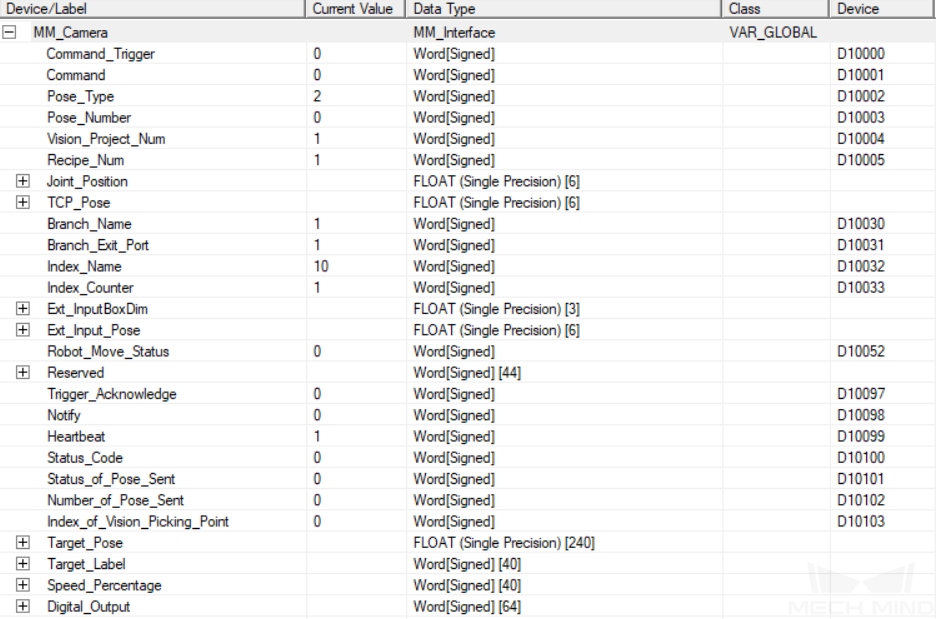Expand the Target_Pose array
Image resolution: width=936 pixels, height=619 pixels.
point(23,543)
